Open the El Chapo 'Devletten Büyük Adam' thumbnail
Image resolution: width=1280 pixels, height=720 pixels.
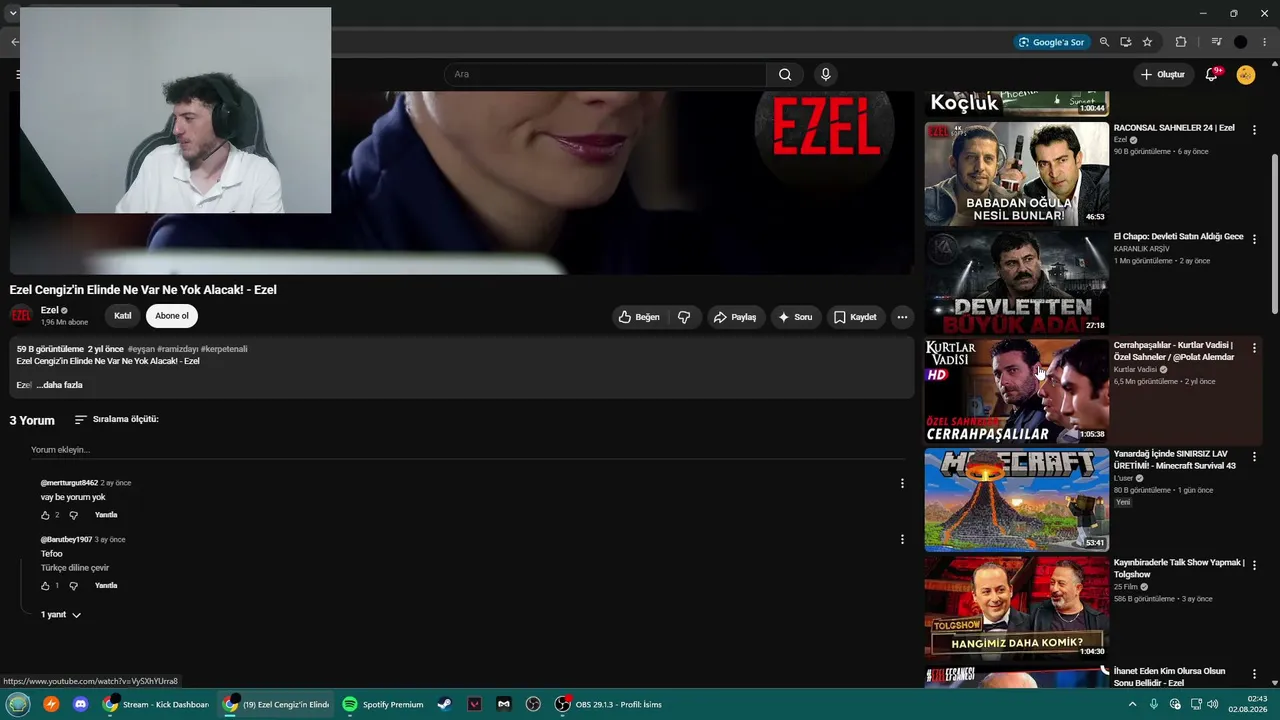1017,283
